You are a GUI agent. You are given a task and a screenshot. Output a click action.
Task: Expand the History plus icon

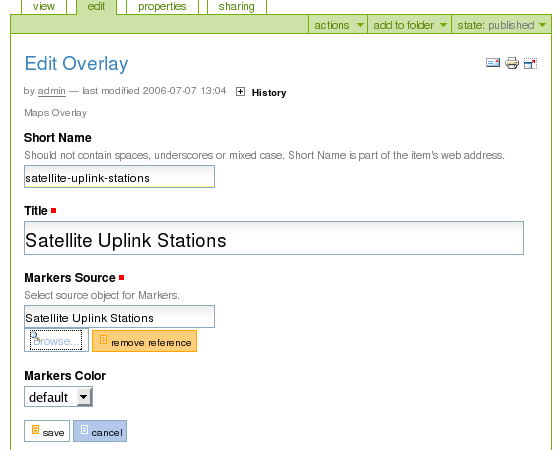coord(240,92)
